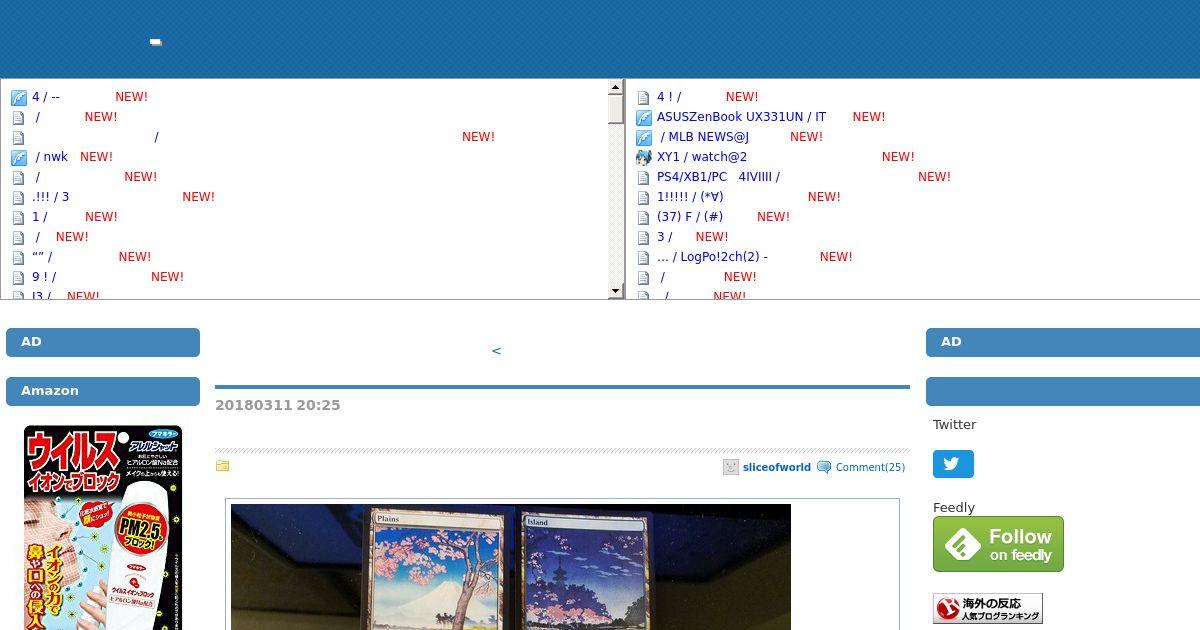Open the Plains and Island cards photo
The image size is (1200, 630).
(x=511, y=567)
